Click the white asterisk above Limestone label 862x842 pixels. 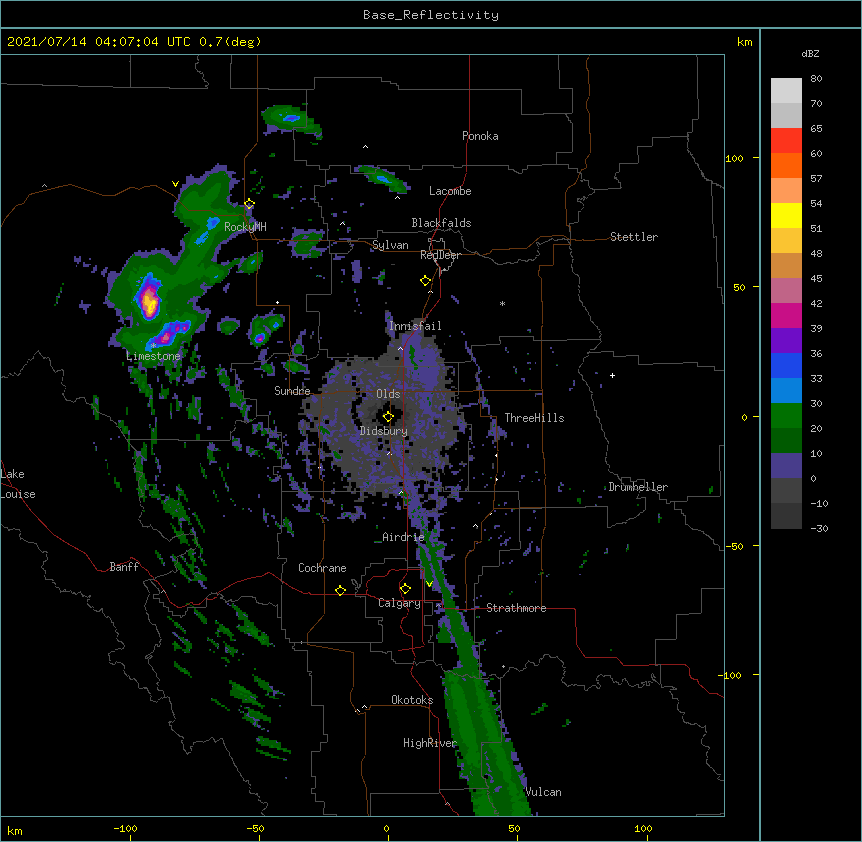pyautogui.click(x=154, y=345)
